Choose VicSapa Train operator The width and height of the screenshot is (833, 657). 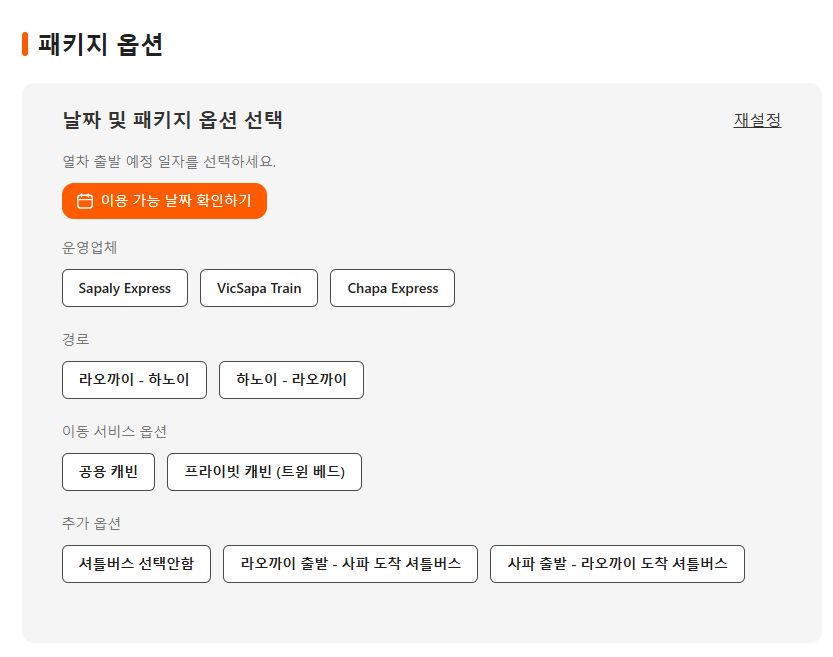pos(259,288)
